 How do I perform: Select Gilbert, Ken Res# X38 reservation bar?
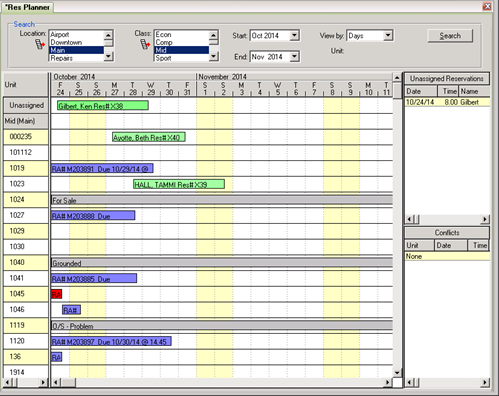click(x=103, y=106)
